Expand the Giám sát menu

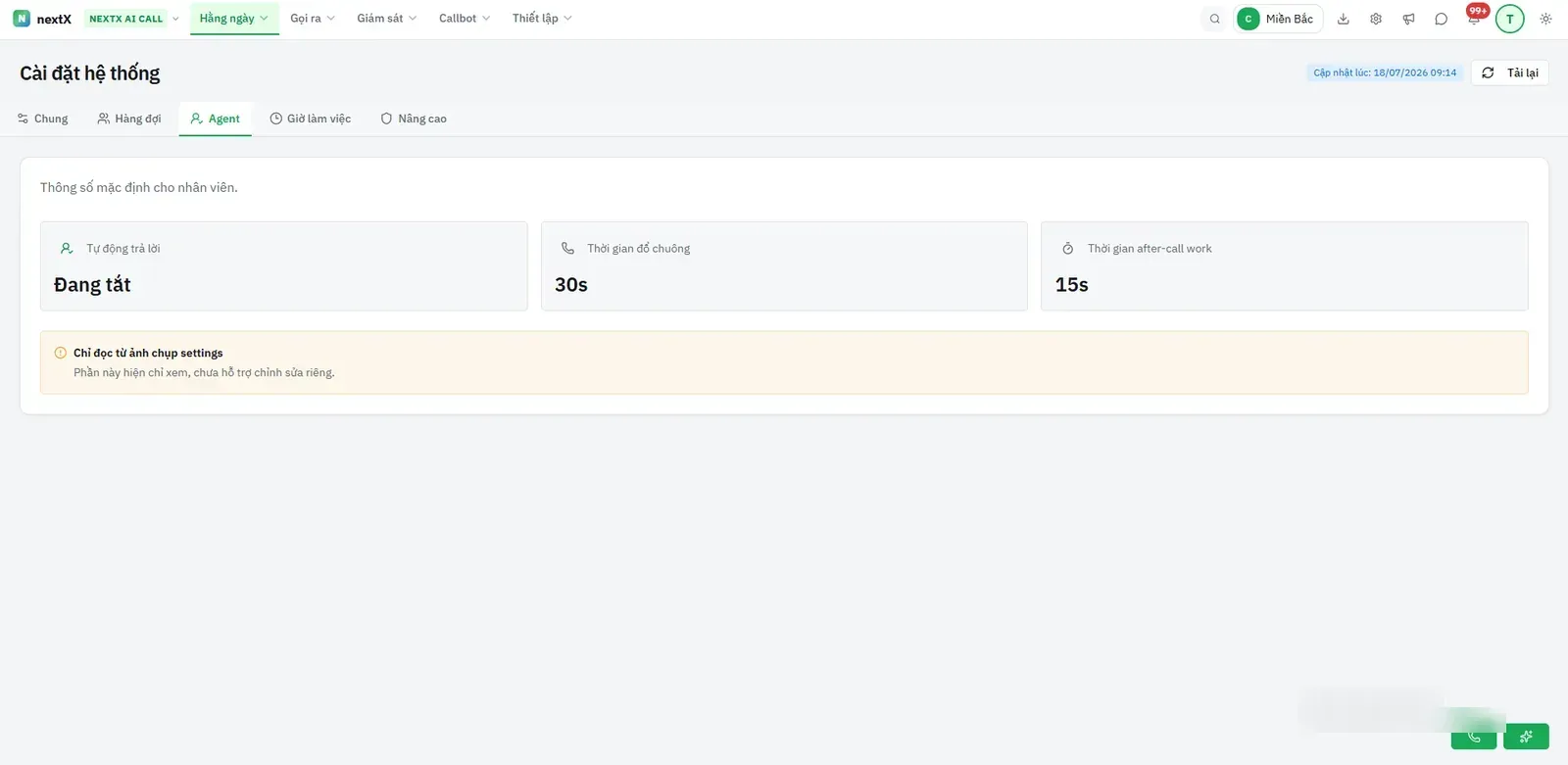click(386, 19)
